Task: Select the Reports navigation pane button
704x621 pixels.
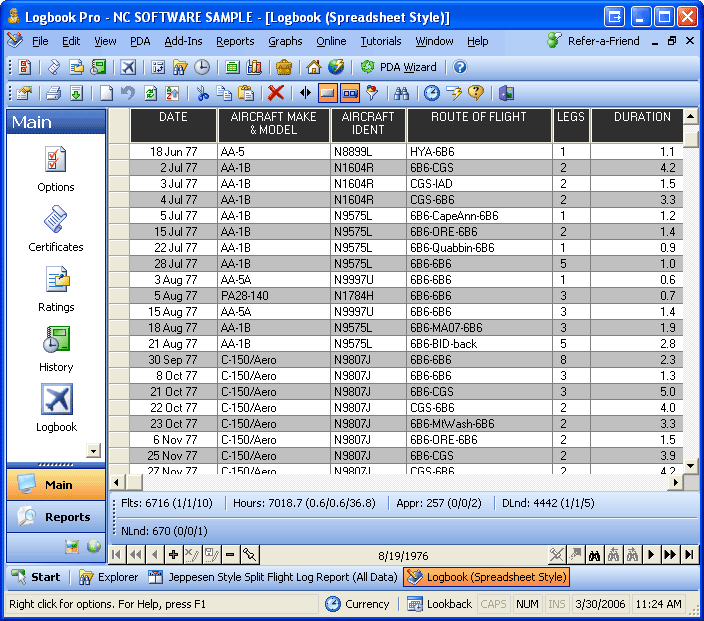Action: (56, 517)
